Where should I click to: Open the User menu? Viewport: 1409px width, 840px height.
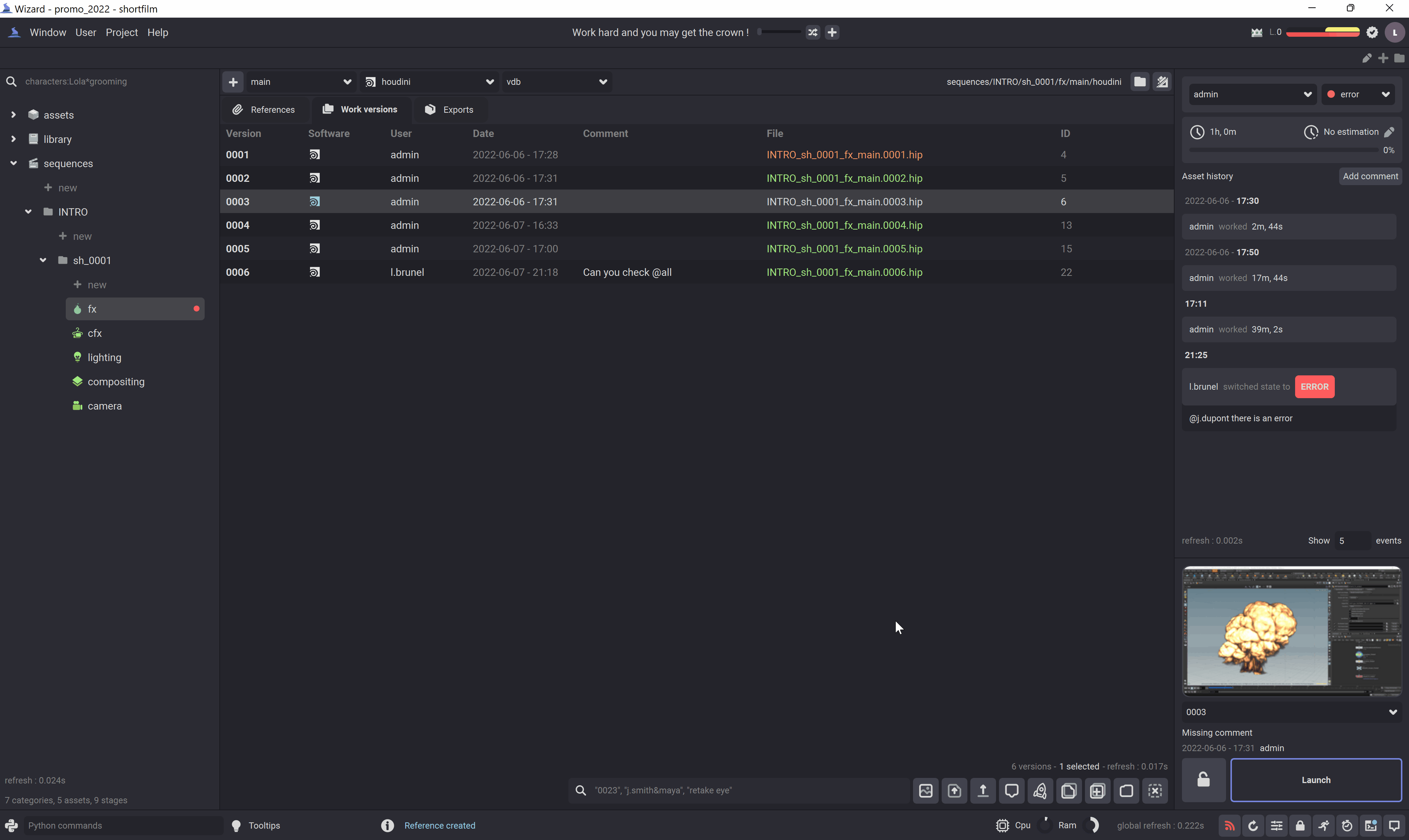tap(86, 33)
